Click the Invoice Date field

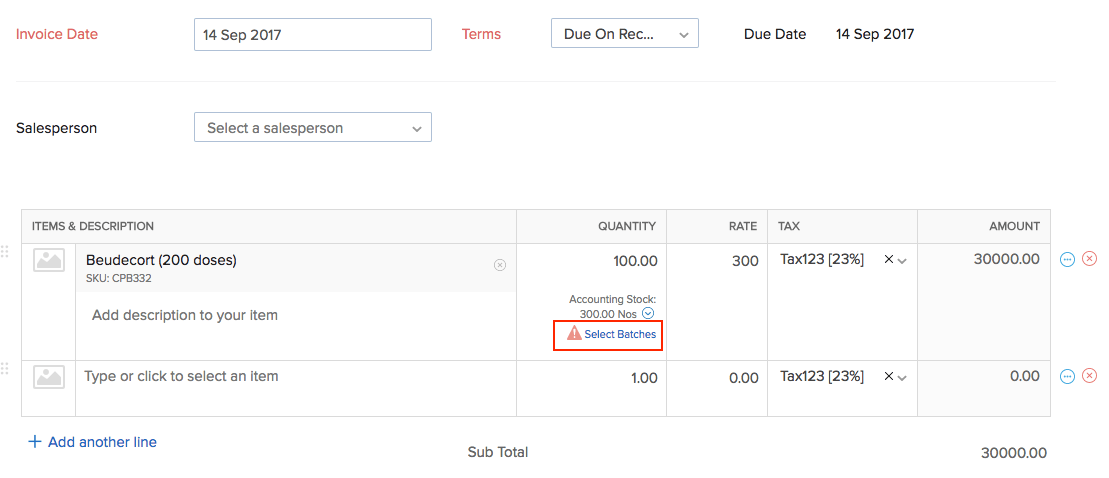pyautogui.click(x=312, y=34)
